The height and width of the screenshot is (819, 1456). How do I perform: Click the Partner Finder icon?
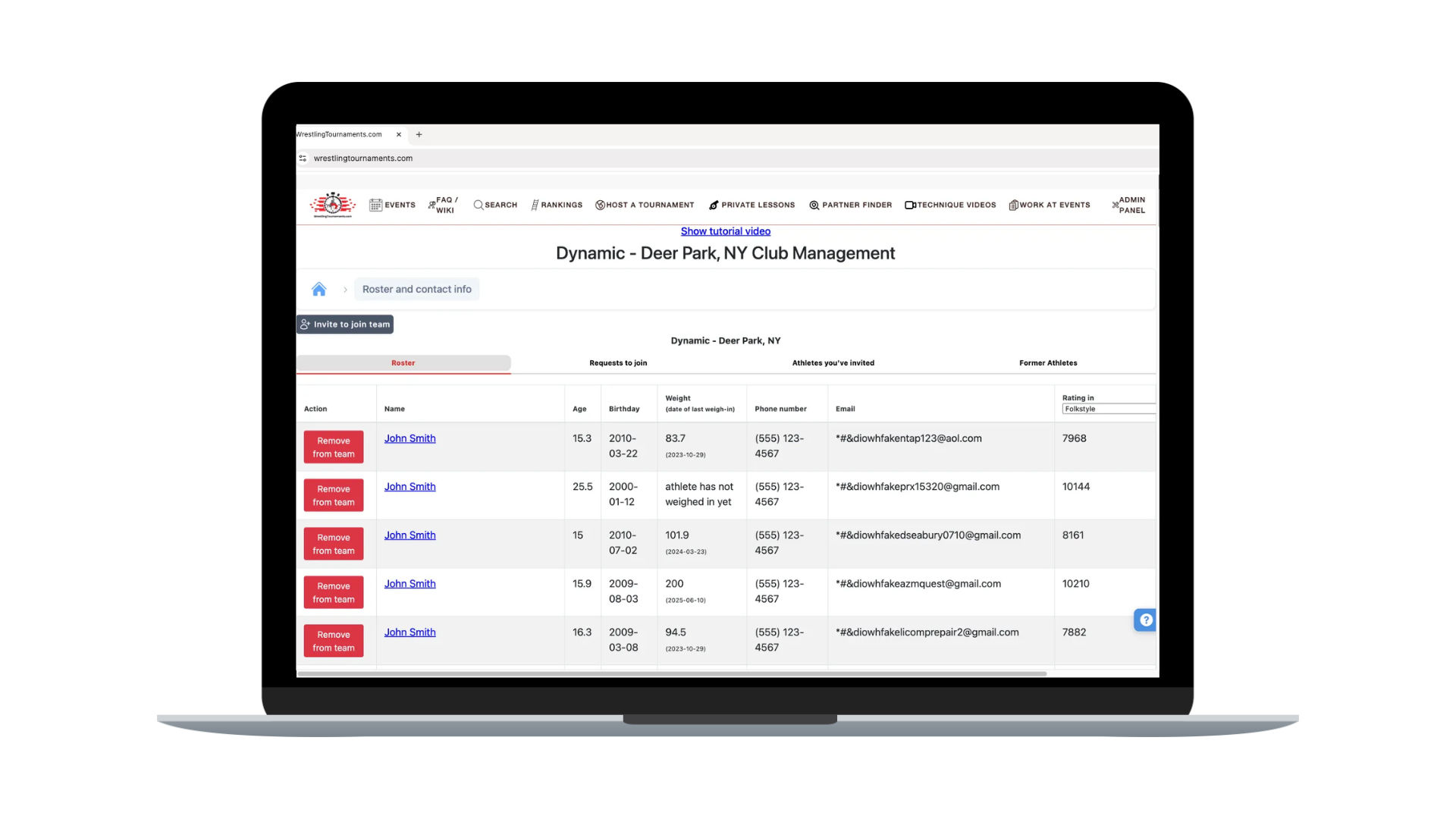click(814, 205)
